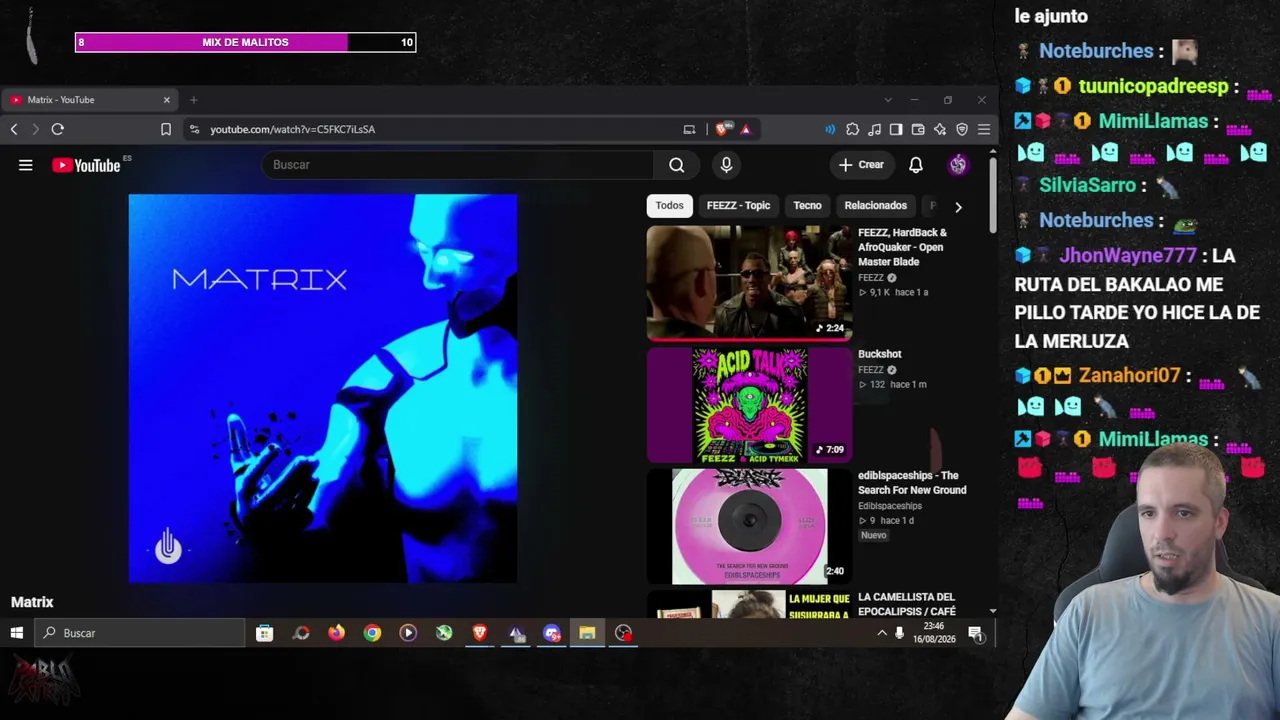Click the Matrix album art video player
Image resolution: width=1280 pixels, height=720 pixels.
pyautogui.click(x=323, y=388)
